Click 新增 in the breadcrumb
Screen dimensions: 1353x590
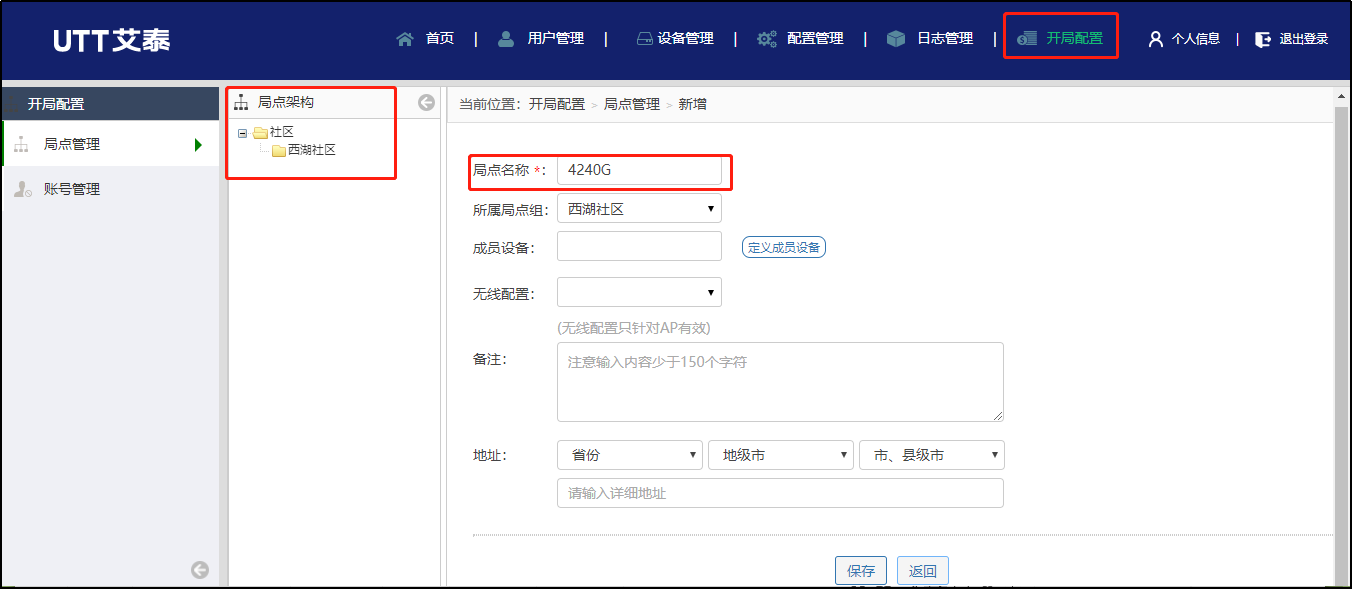(x=693, y=104)
